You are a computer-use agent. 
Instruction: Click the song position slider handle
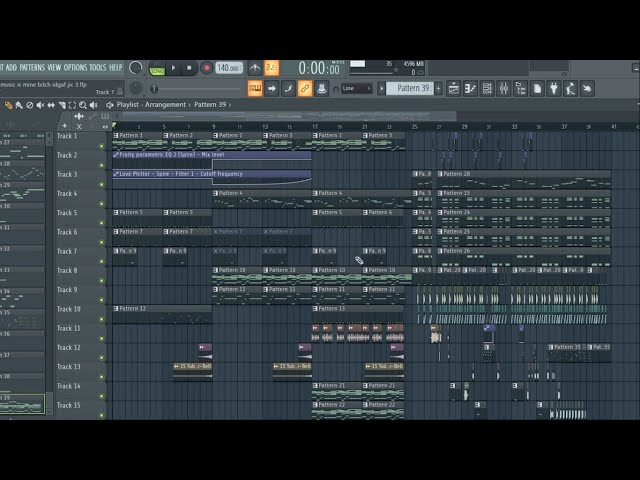pyautogui.click(x=154, y=89)
